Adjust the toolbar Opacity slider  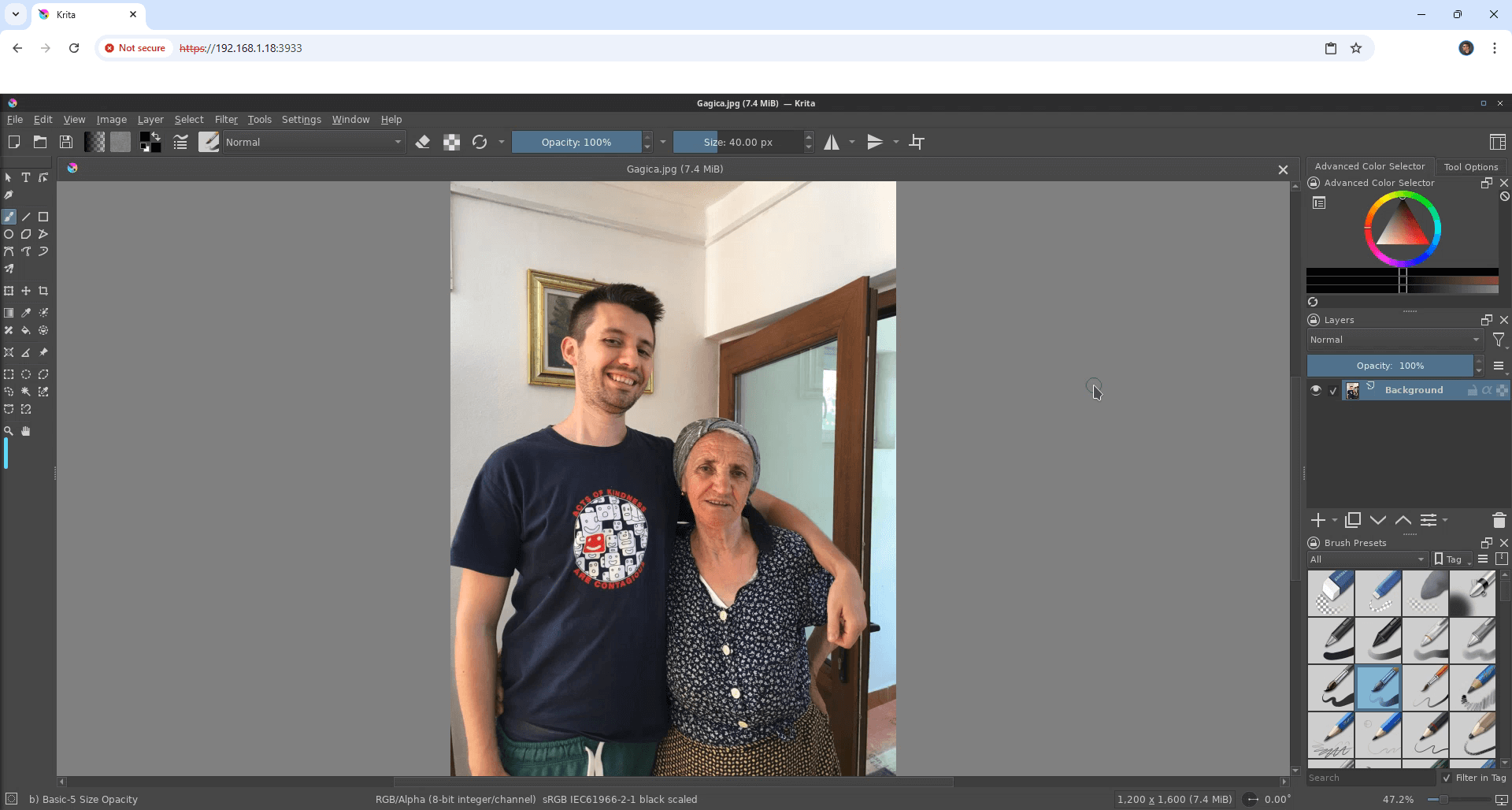[x=576, y=142]
